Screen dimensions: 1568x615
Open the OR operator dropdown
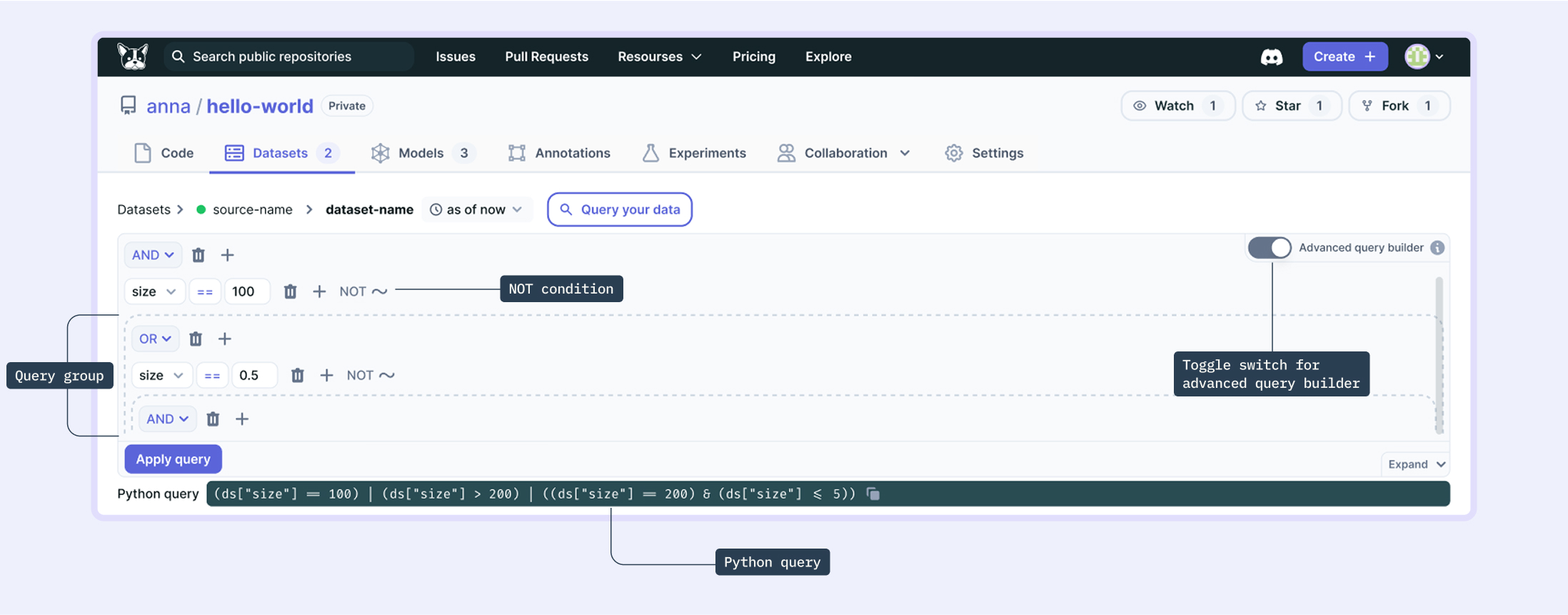155,339
